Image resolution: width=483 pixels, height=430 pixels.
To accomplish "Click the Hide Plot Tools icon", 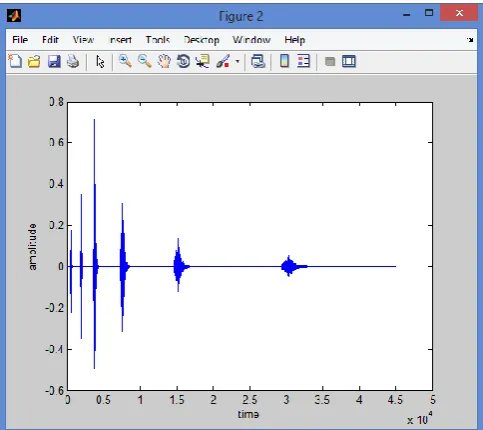I will point(330,62).
